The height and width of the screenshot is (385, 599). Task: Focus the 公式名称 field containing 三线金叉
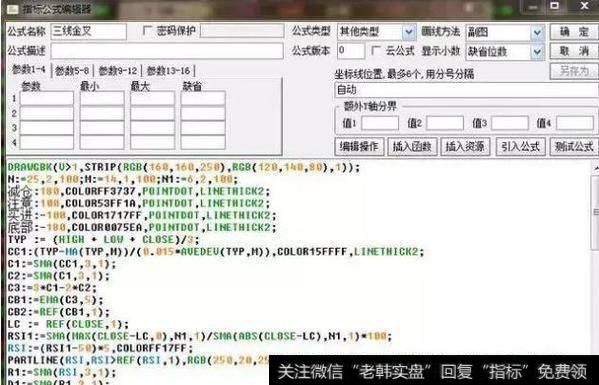89,32
